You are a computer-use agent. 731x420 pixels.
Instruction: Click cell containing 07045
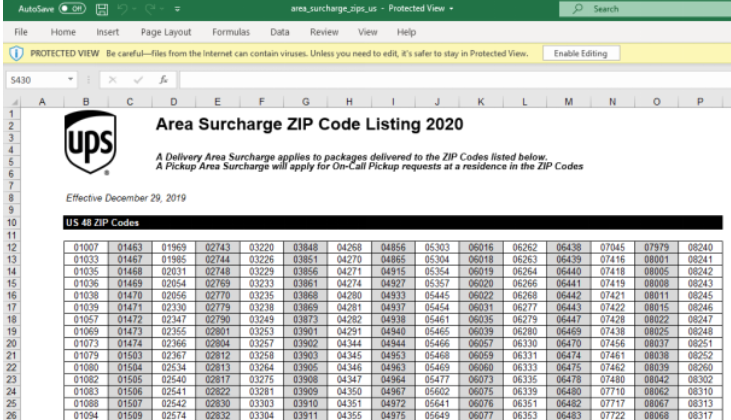(612, 247)
